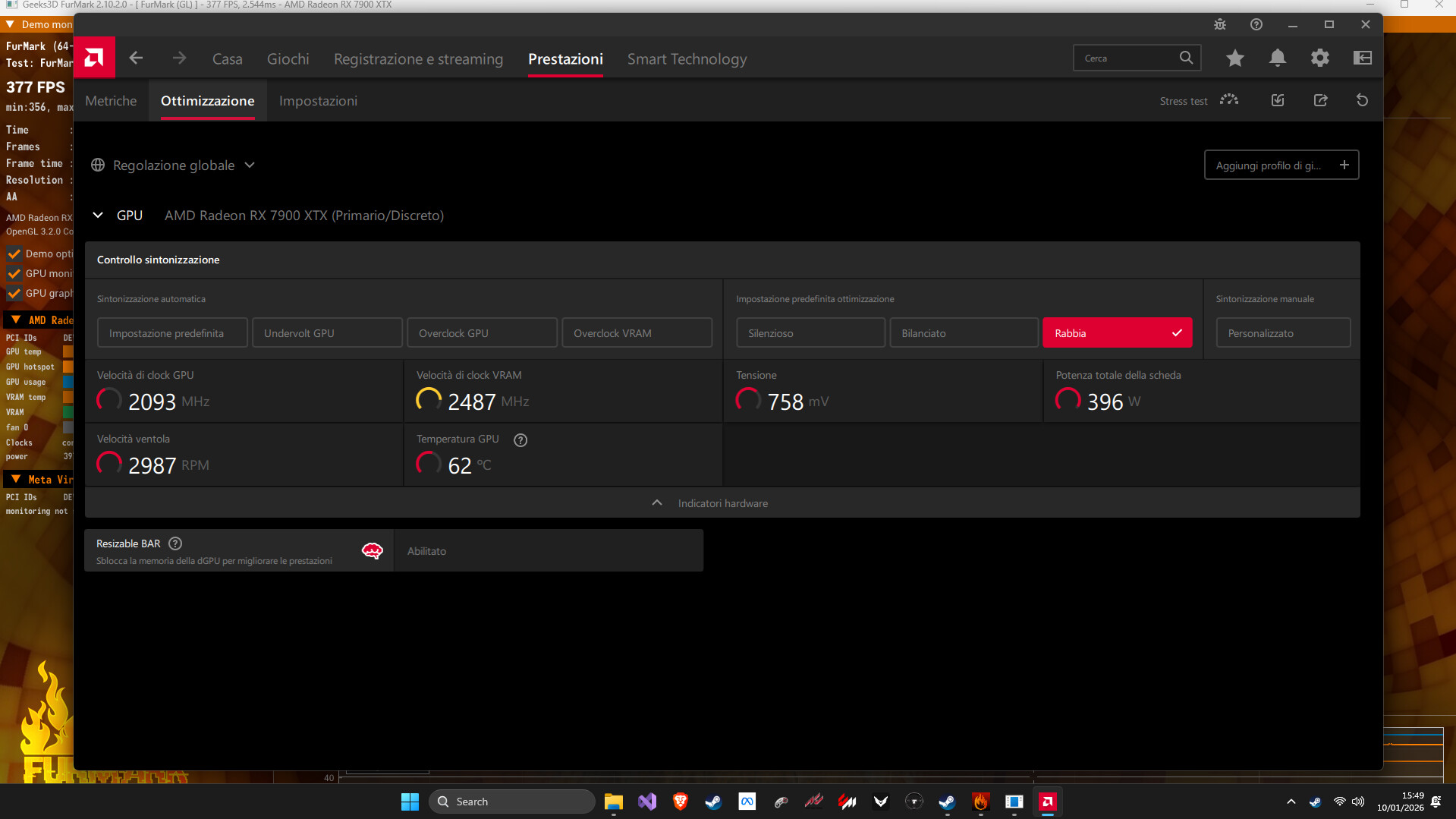Open the Giochi menu tab
This screenshot has height=819, width=1456.
click(x=288, y=59)
